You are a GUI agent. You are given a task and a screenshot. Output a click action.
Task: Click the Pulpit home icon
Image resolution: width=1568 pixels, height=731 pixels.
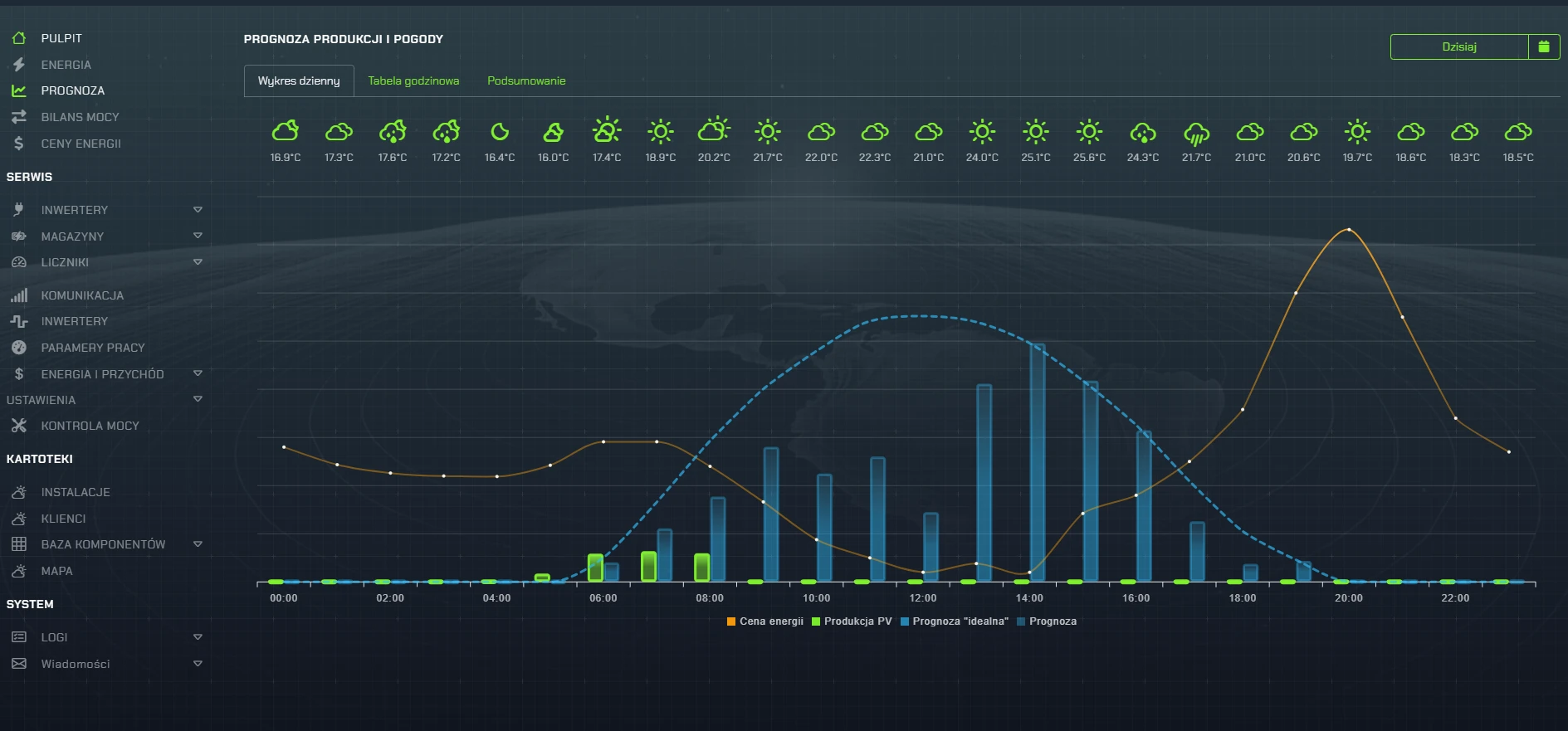[18, 38]
